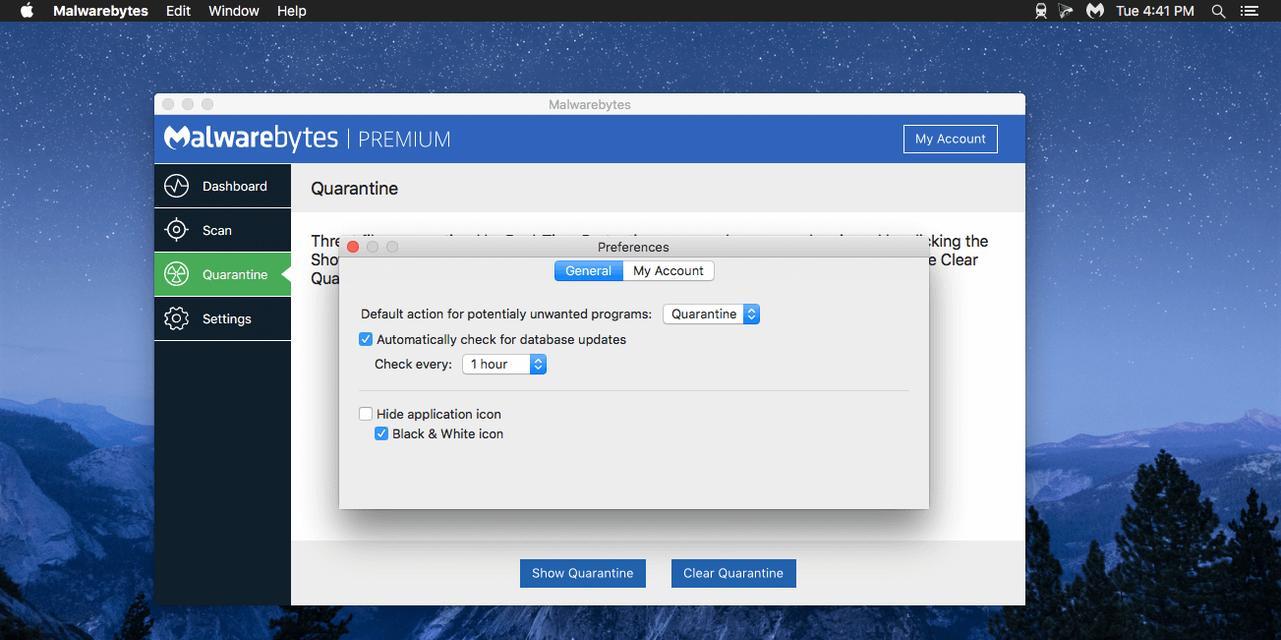This screenshot has width=1281, height=640.
Task: Select Dashboard in the sidebar
Action: (x=222, y=186)
